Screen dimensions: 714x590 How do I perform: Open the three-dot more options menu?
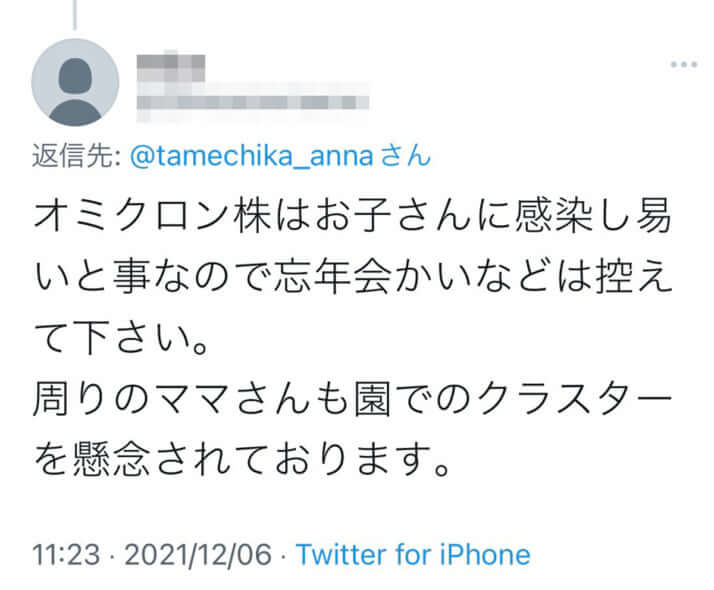pyautogui.click(x=683, y=64)
